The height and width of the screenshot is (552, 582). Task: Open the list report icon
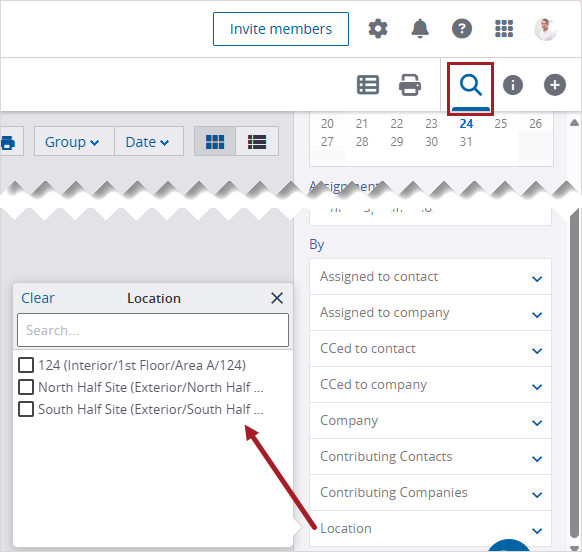(368, 85)
